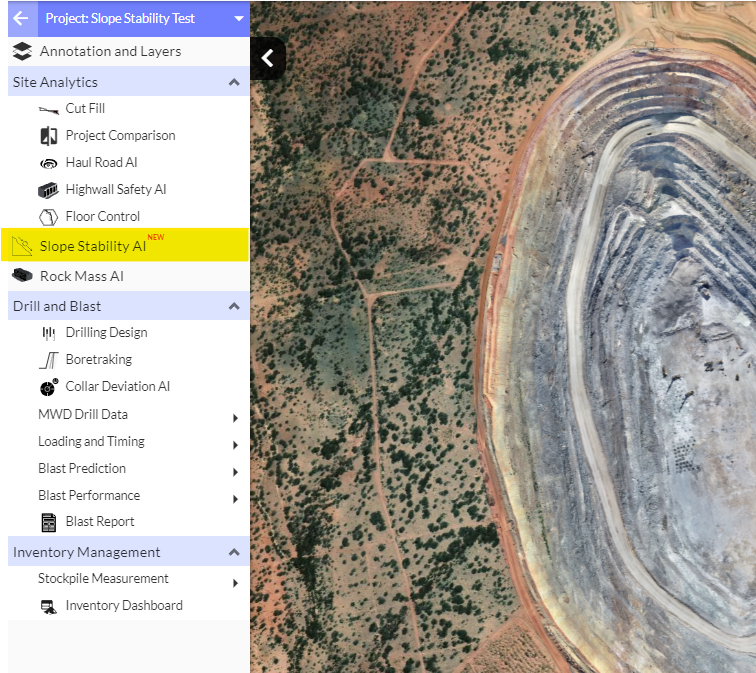
Task: Collapse the Site Analytics section
Action: pos(234,82)
